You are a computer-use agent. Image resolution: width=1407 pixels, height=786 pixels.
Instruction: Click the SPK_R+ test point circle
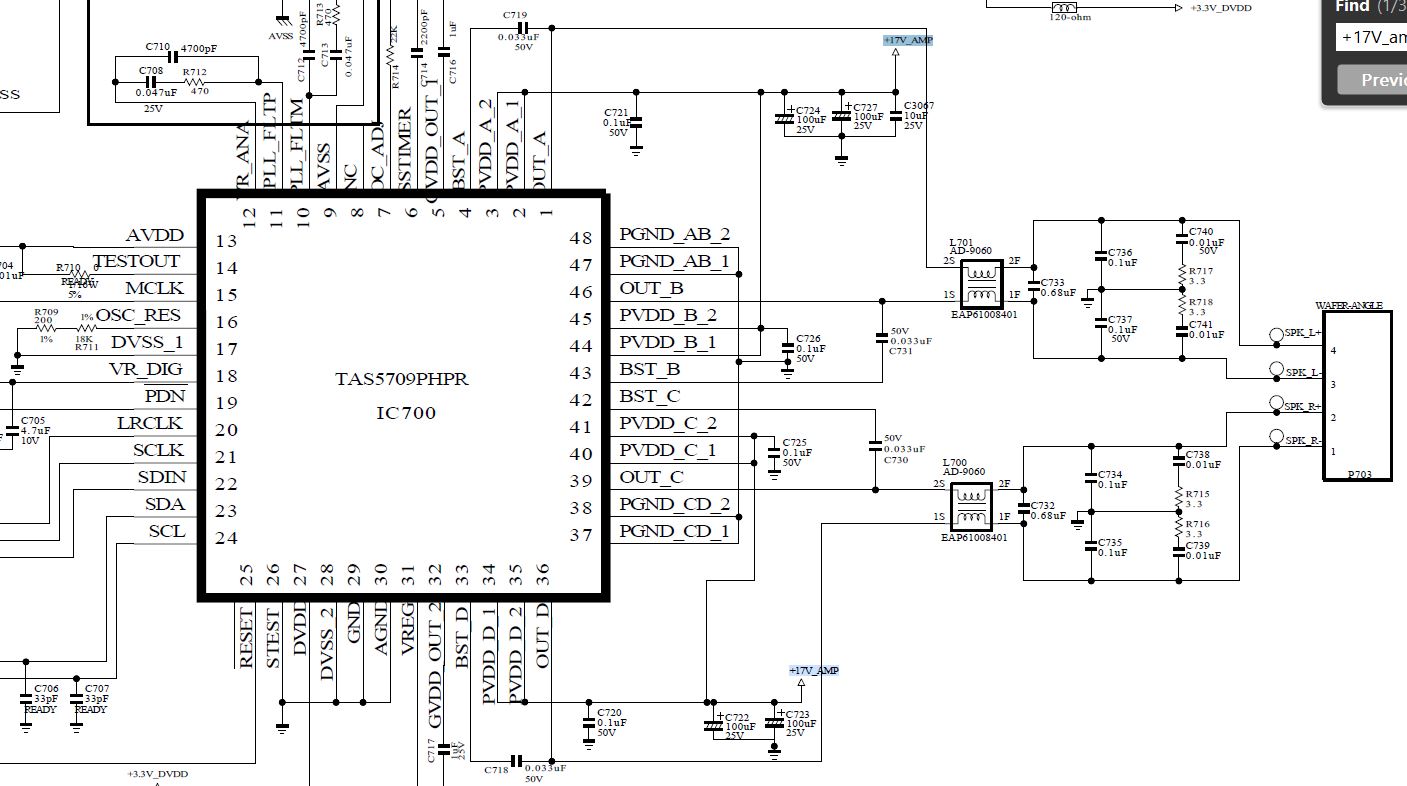[1276, 403]
